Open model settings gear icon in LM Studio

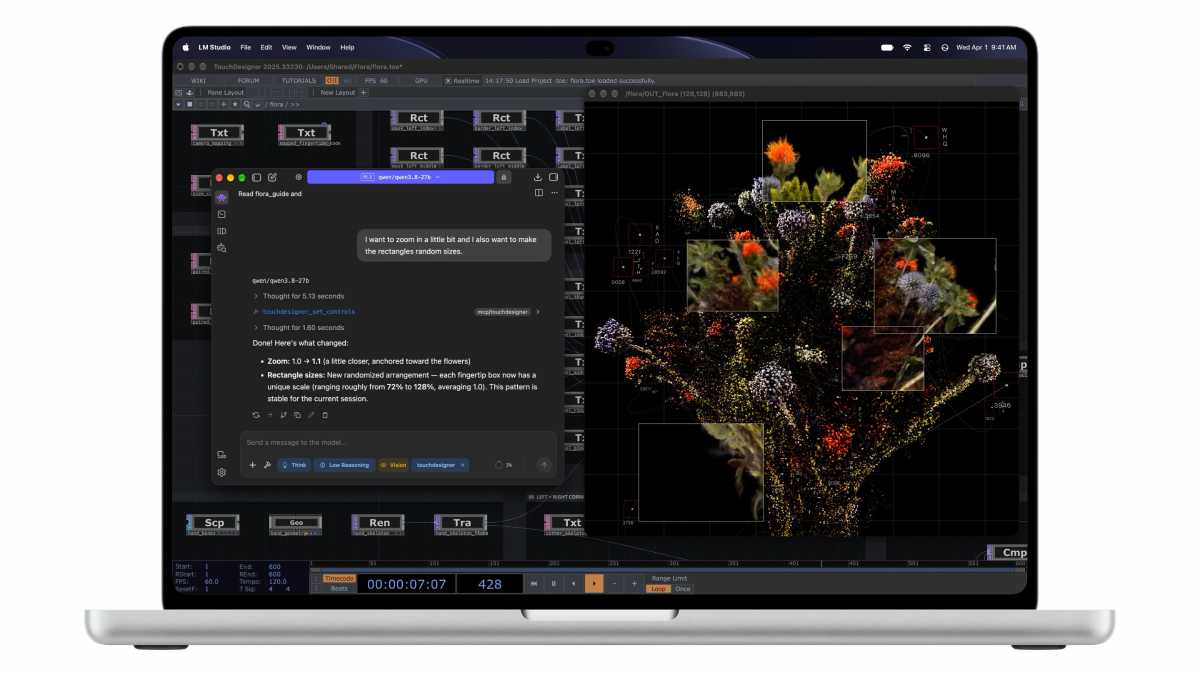298,177
